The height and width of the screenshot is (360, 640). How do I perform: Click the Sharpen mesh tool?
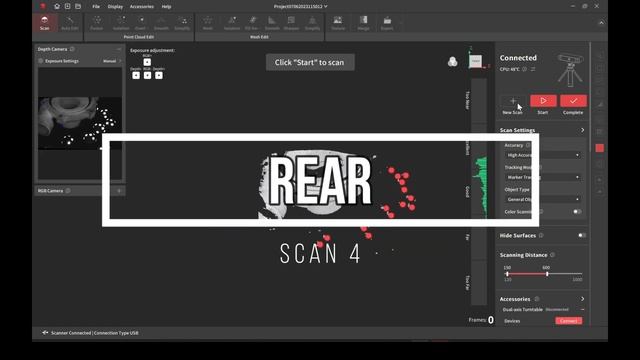click(x=291, y=23)
